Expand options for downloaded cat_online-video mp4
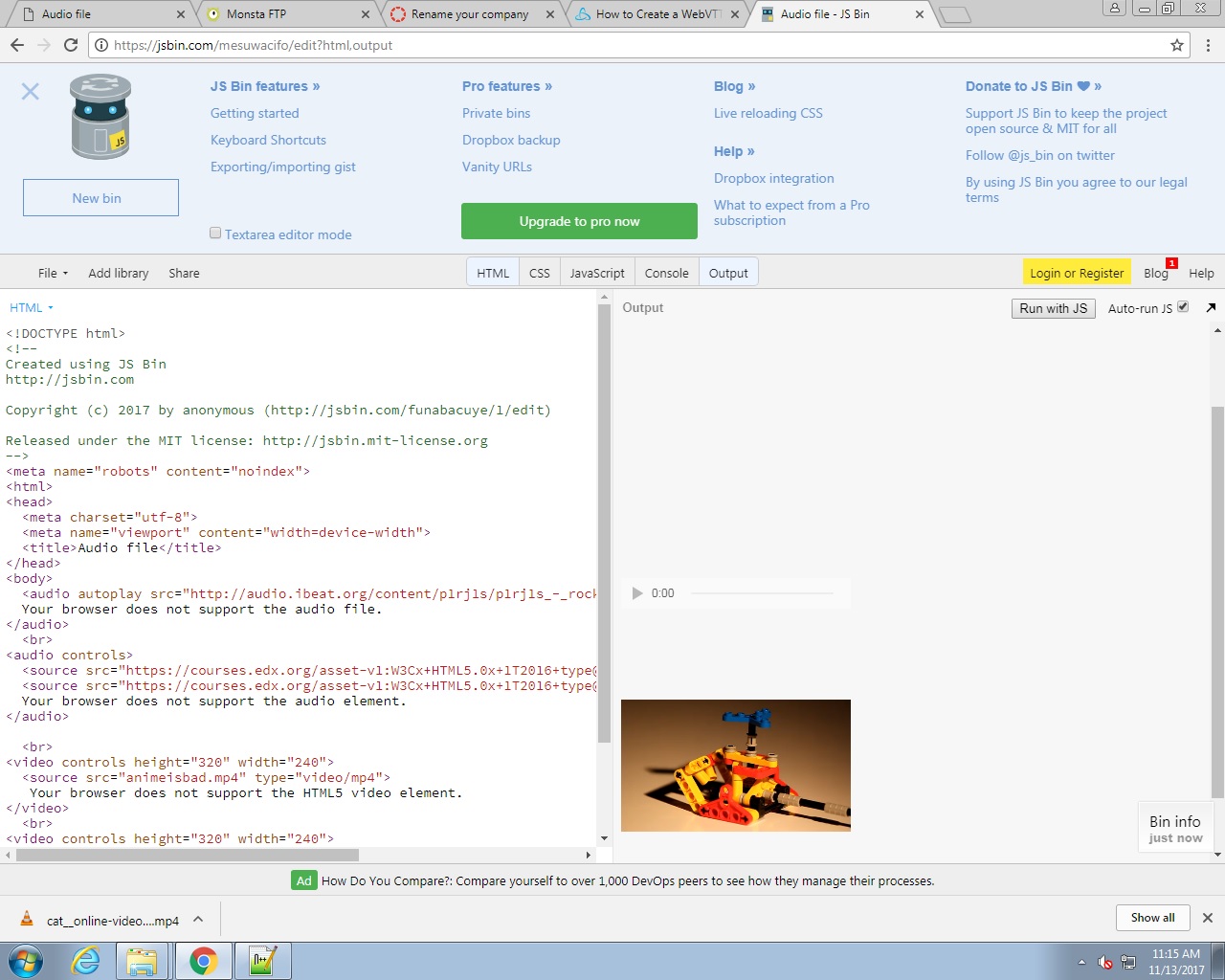 tap(198, 919)
